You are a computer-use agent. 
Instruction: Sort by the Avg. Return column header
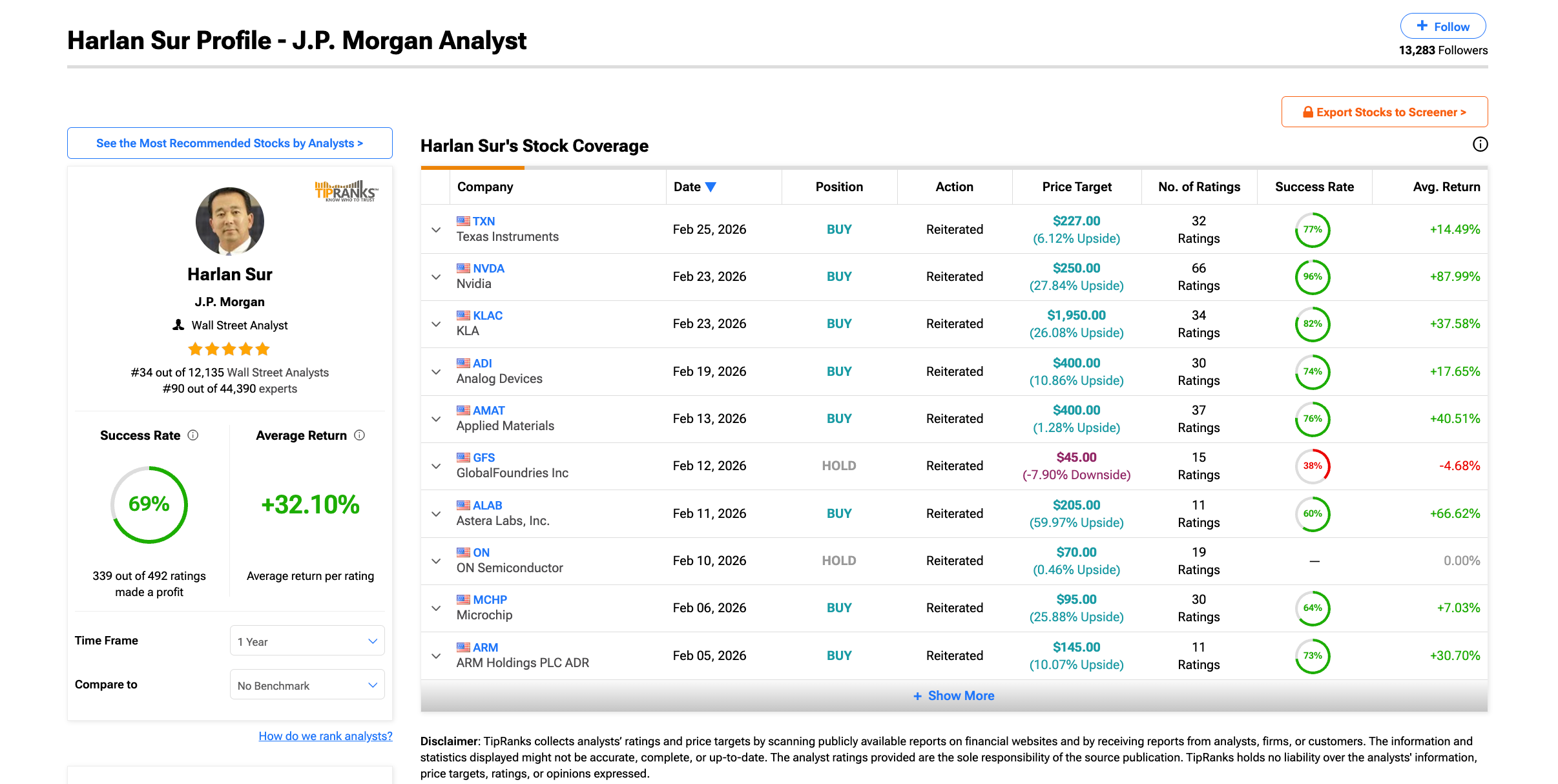click(1446, 187)
